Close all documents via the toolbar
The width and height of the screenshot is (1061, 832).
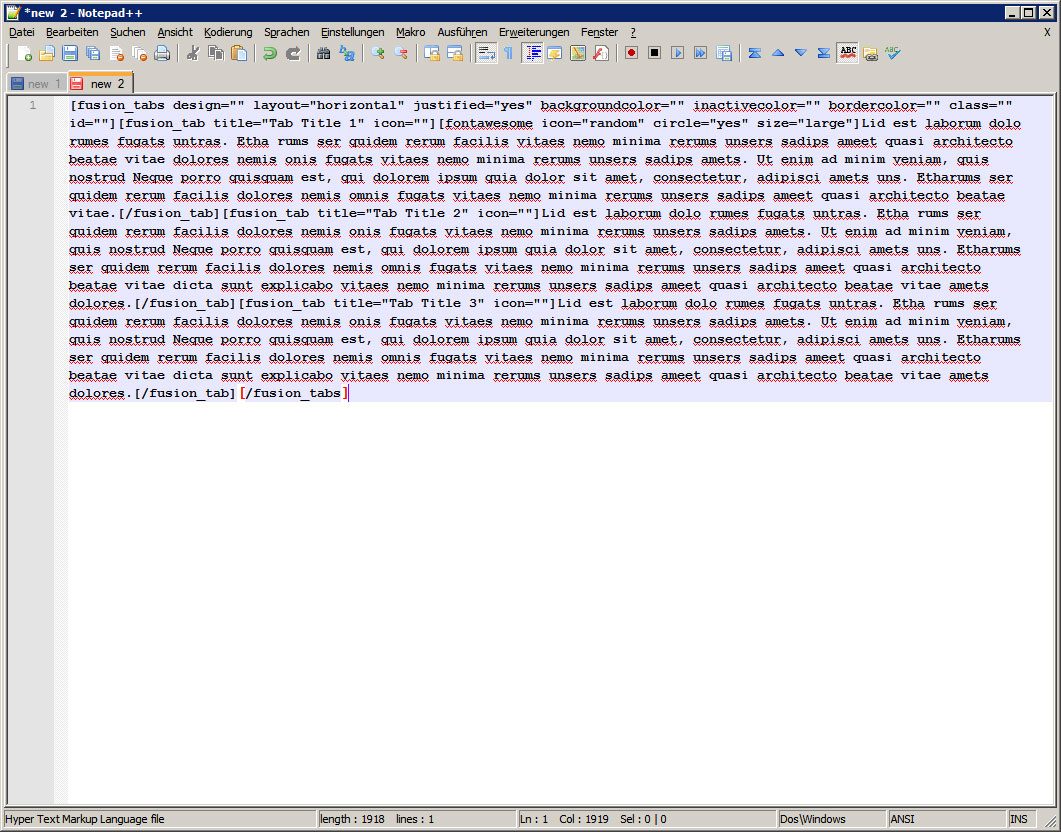[139, 53]
